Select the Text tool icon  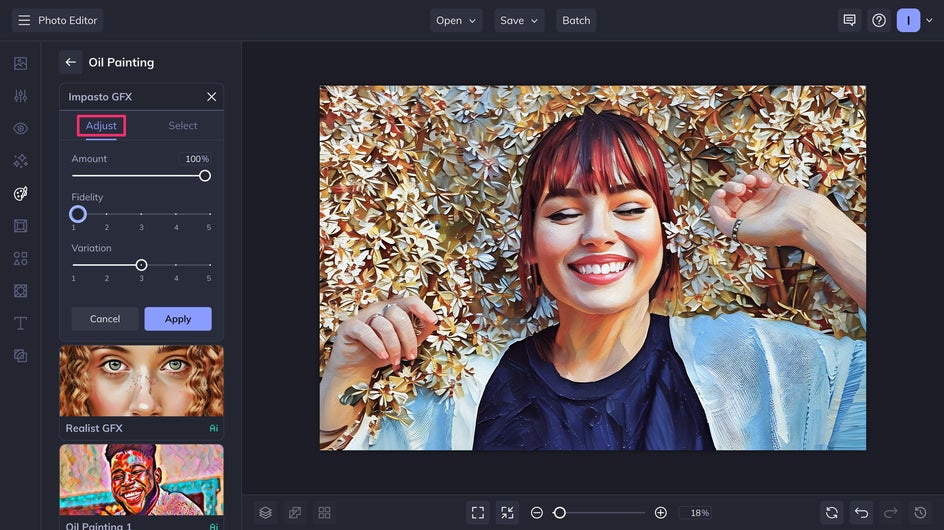20,323
